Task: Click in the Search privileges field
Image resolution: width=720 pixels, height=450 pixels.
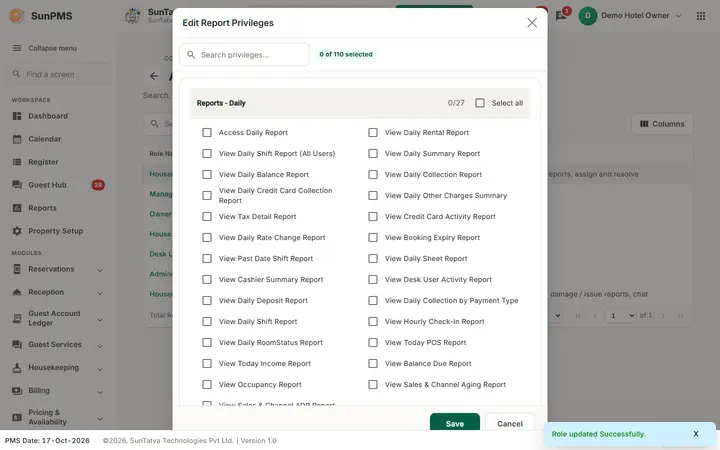Action: [244, 55]
